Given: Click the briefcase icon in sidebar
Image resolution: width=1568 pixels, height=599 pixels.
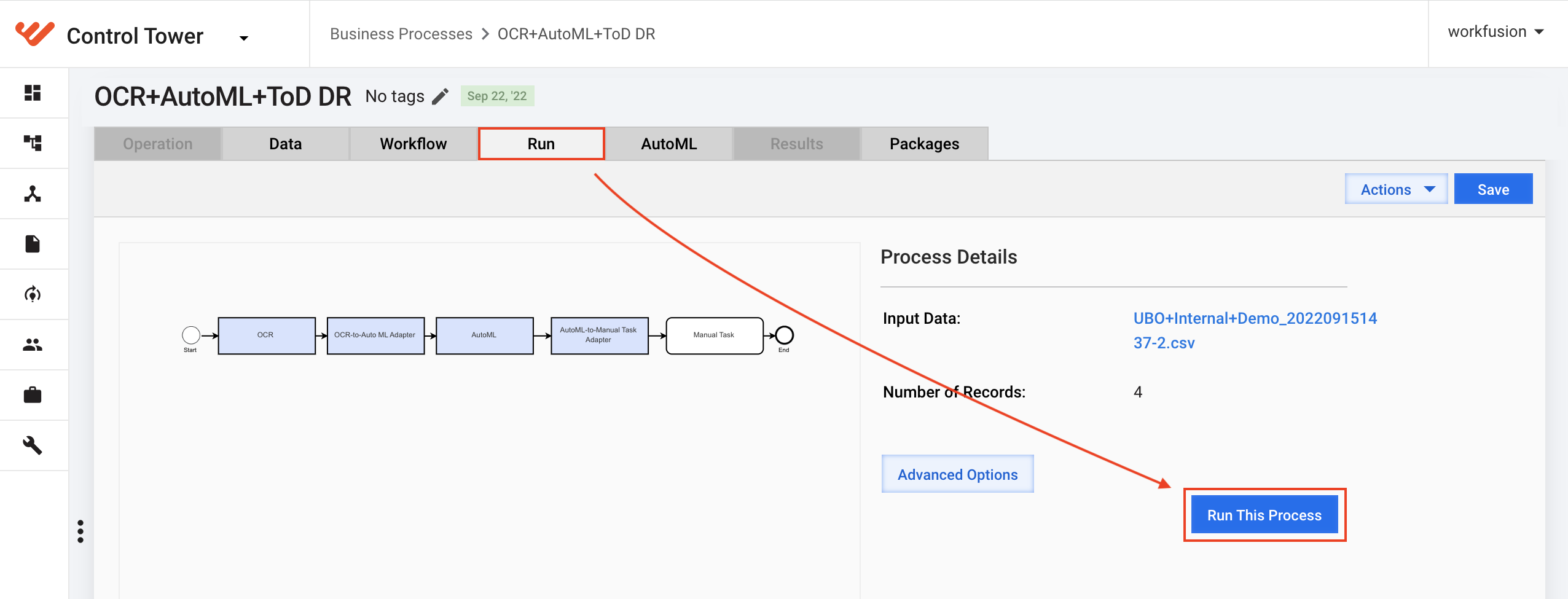Looking at the screenshot, I should (33, 395).
